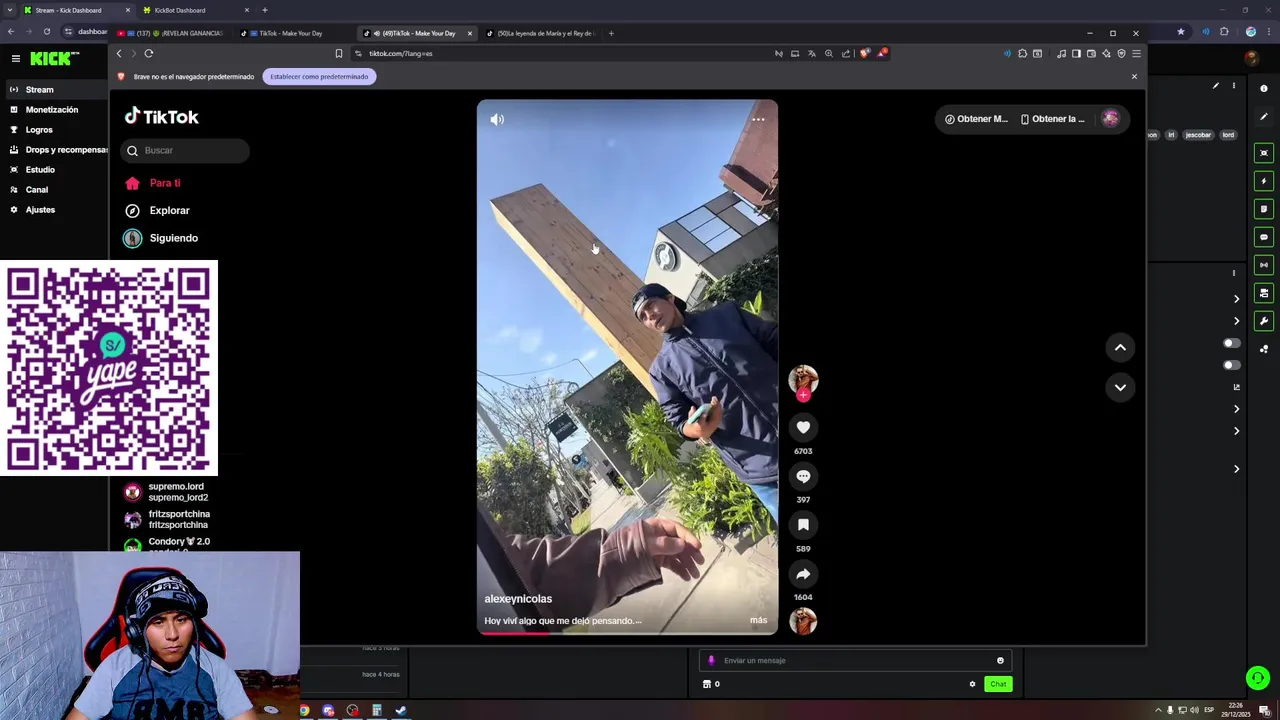Click Kick chat message input field
The height and width of the screenshot is (720, 1280).
click(x=855, y=660)
